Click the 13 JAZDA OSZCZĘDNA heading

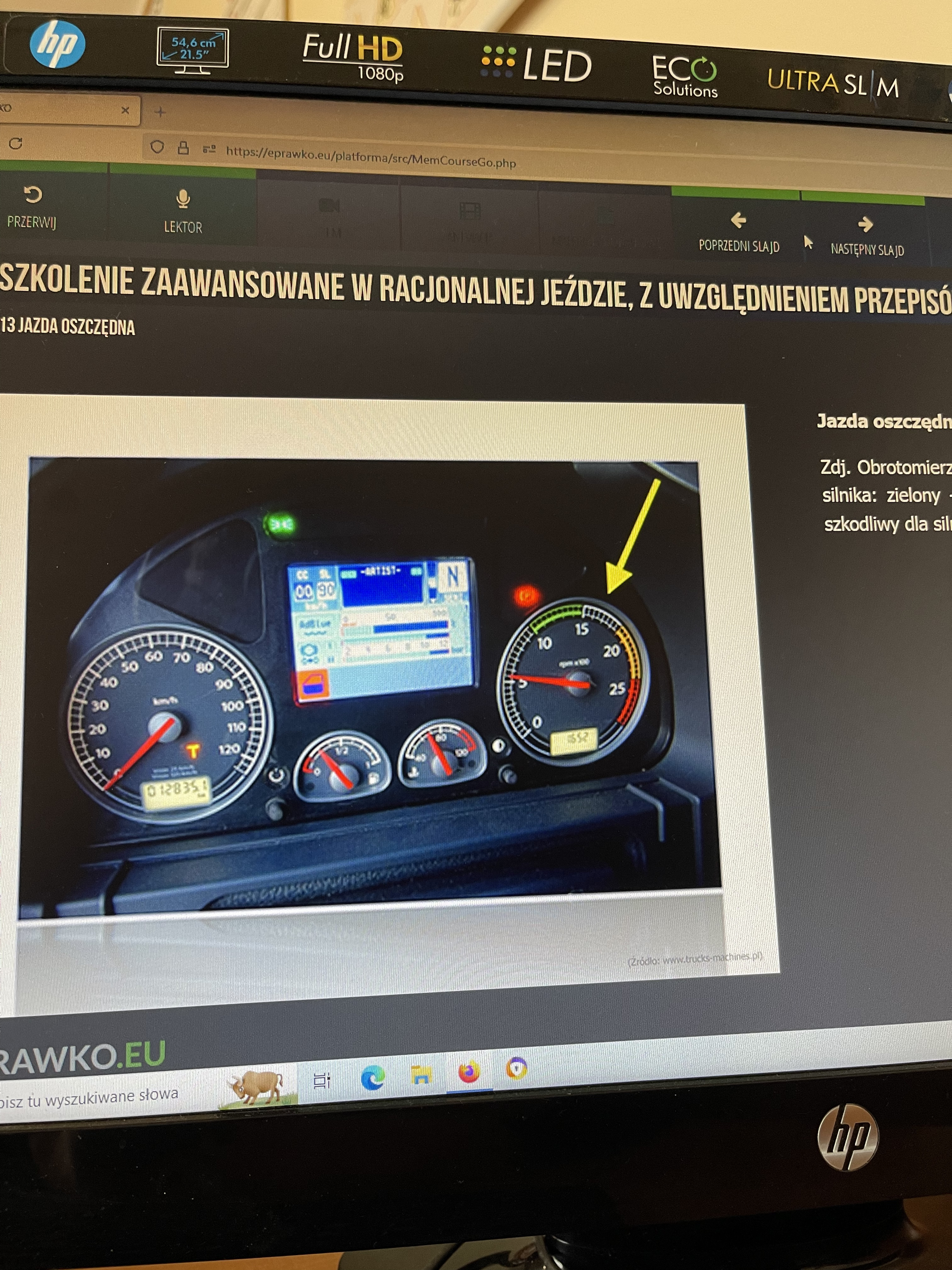(68, 326)
